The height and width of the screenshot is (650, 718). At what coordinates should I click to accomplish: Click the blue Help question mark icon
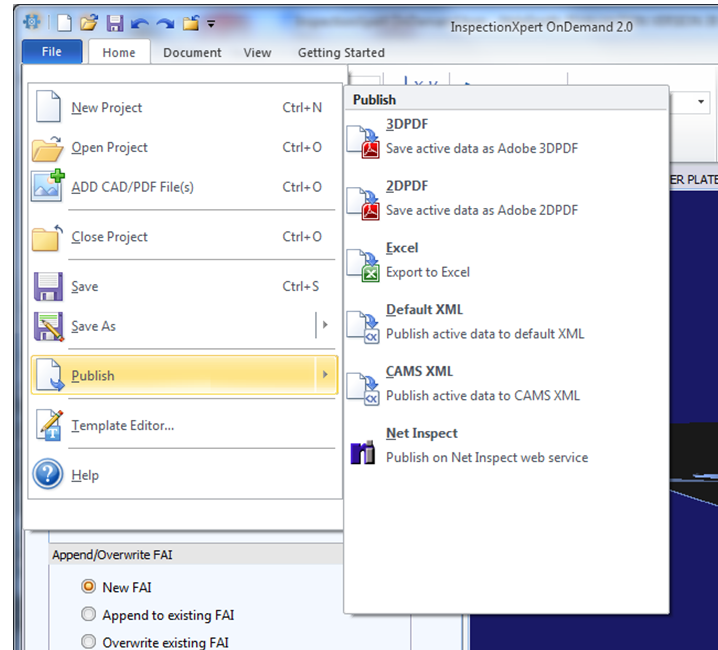point(48,474)
